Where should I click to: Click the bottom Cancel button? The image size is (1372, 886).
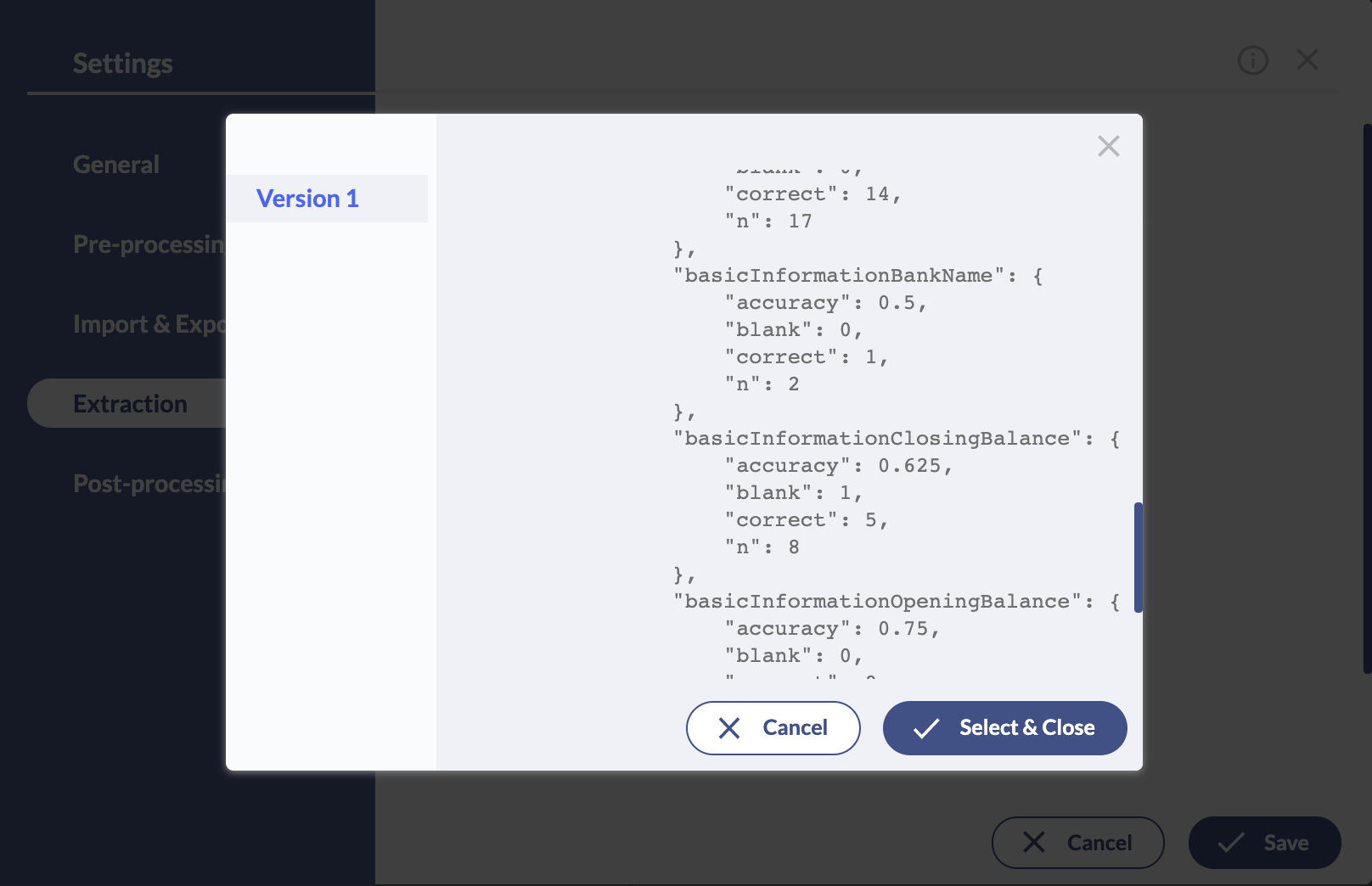(x=1077, y=843)
